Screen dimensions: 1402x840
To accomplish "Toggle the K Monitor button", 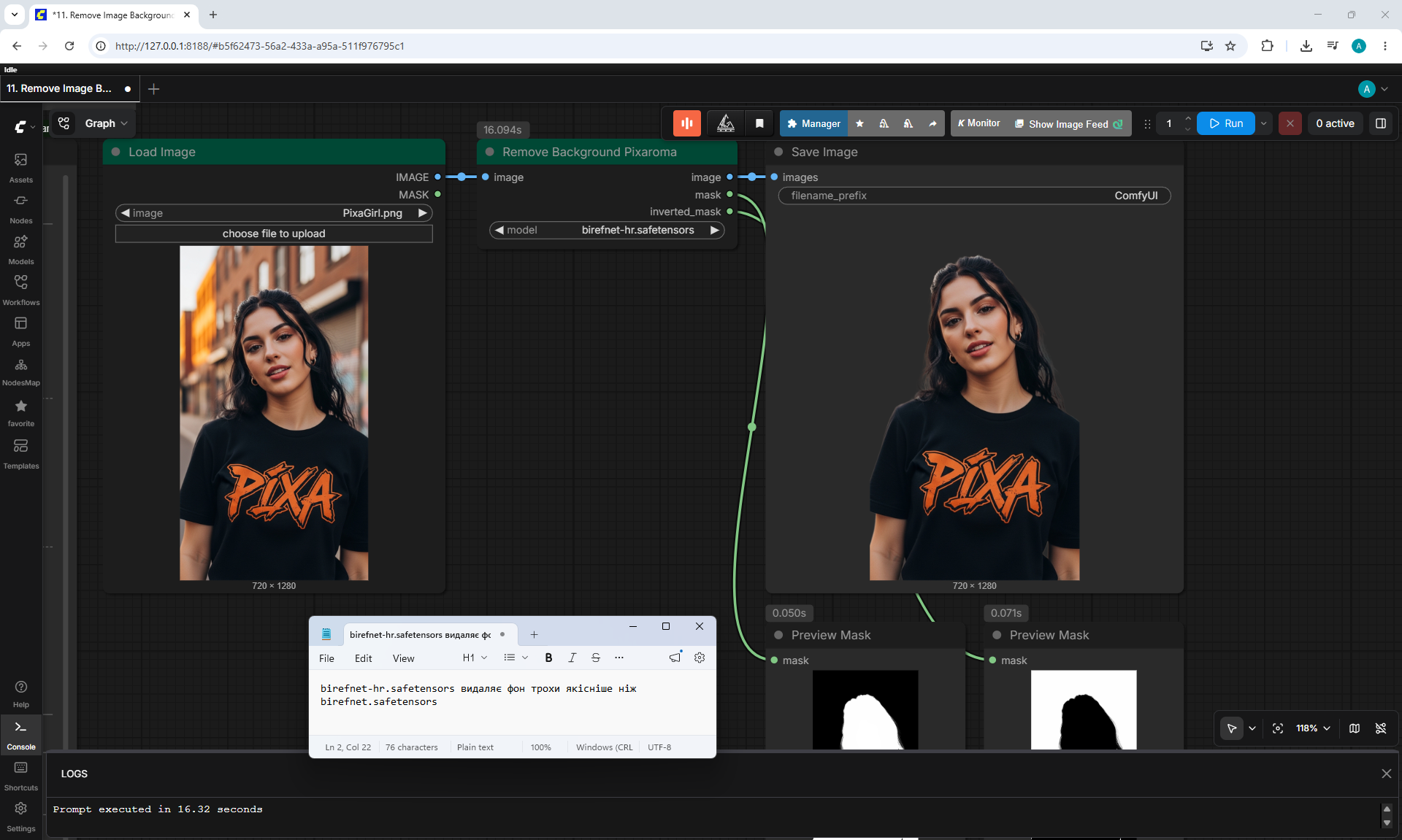I will pos(979,123).
